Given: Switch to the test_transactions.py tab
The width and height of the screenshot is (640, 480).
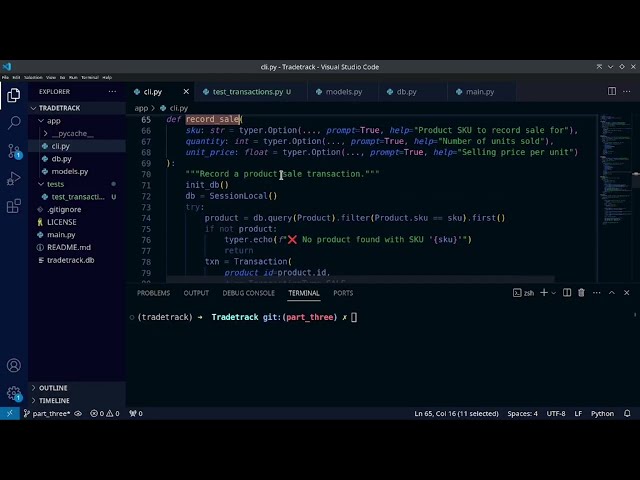Looking at the screenshot, I should tap(251, 92).
